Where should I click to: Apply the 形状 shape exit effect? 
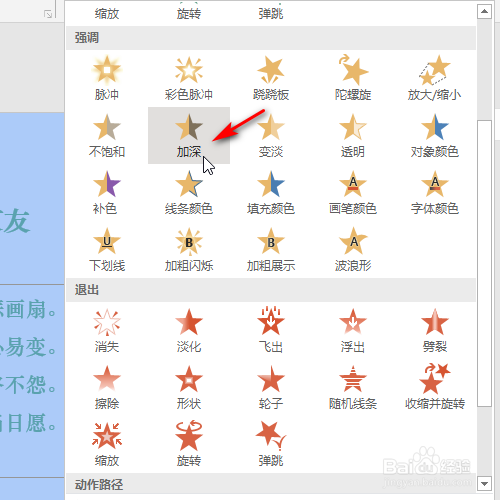[189, 388]
